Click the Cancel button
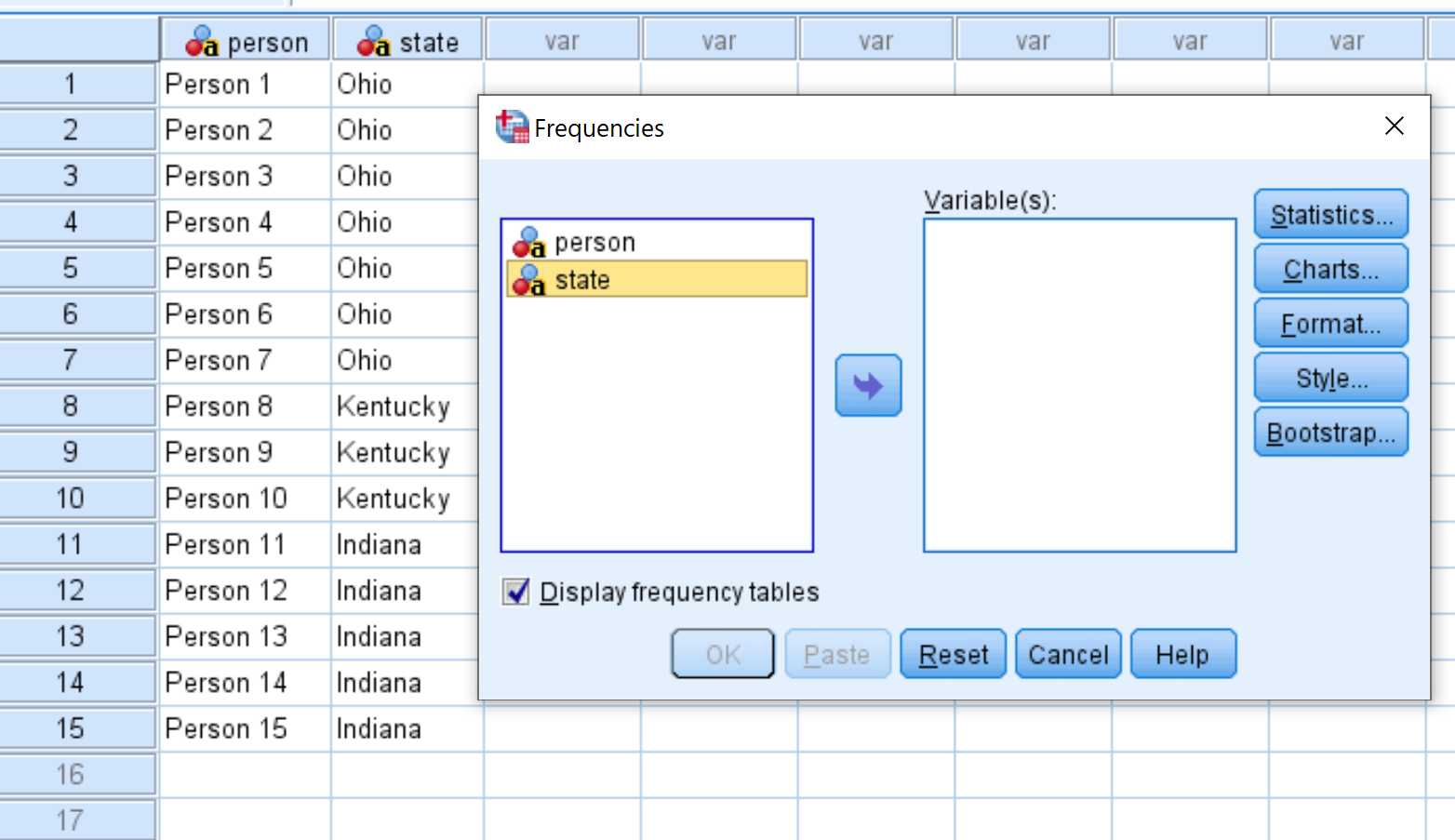Image resolution: width=1455 pixels, height=840 pixels. [1068, 654]
